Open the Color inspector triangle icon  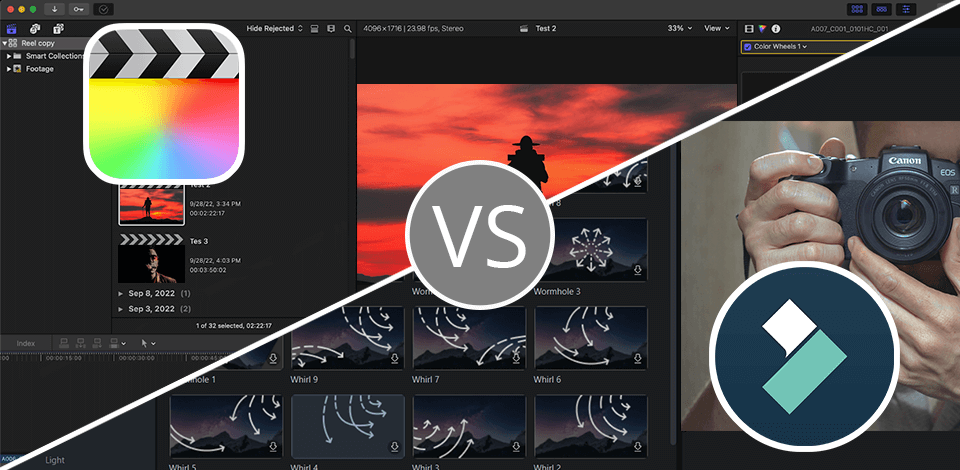(x=762, y=28)
